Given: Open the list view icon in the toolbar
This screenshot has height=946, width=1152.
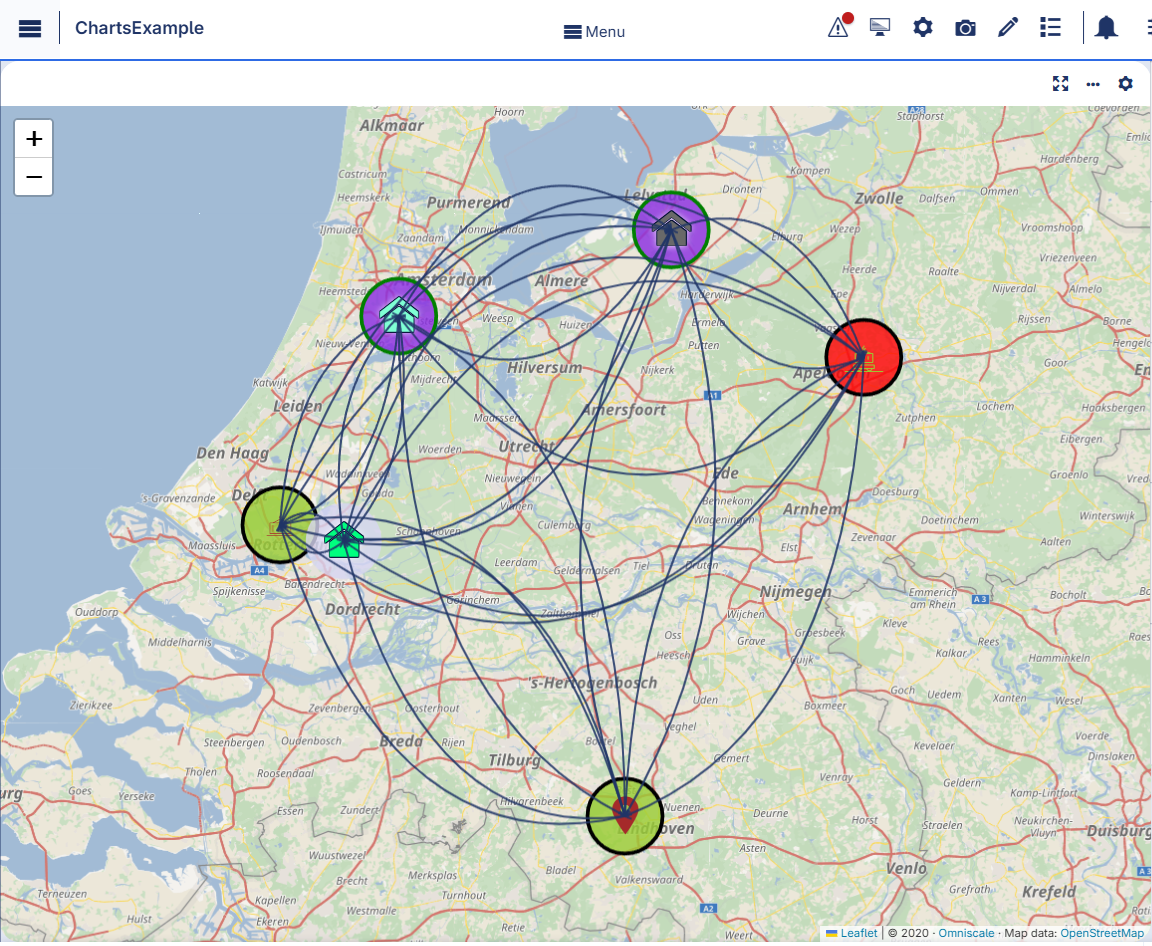Looking at the screenshot, I should [1050, 27].
